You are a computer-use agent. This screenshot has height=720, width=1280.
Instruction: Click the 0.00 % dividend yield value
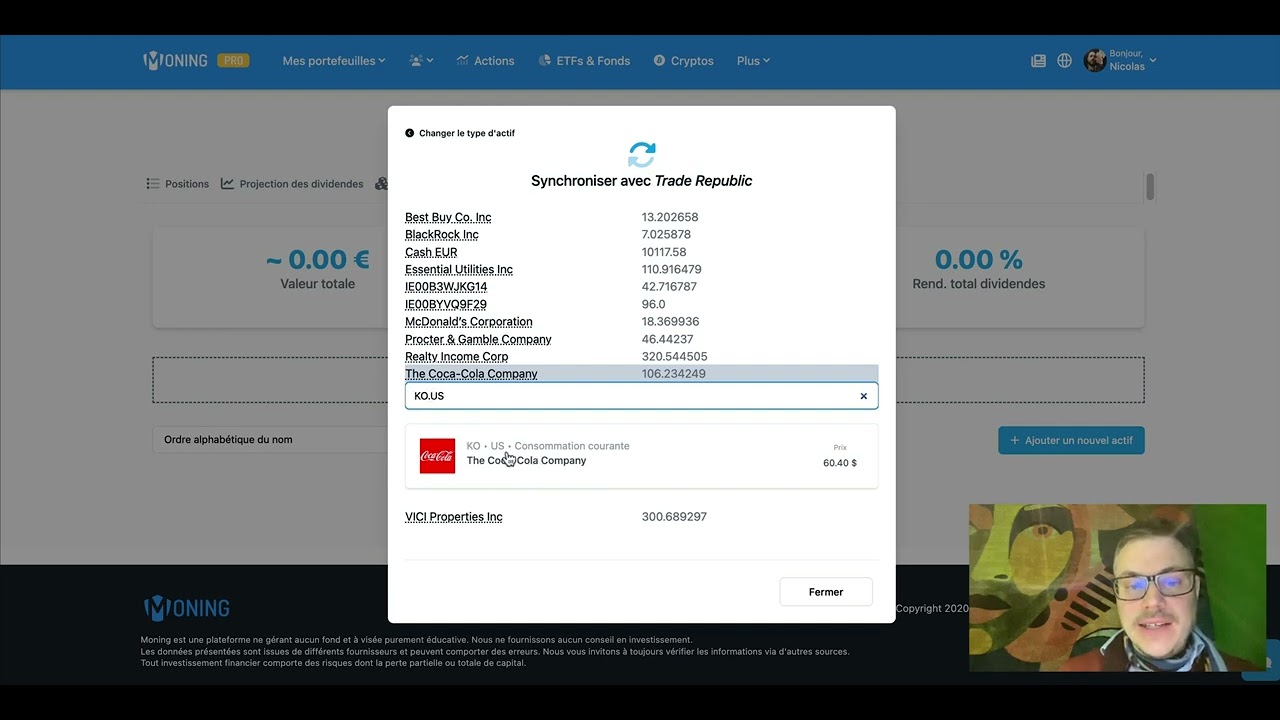tap(978, 260)
